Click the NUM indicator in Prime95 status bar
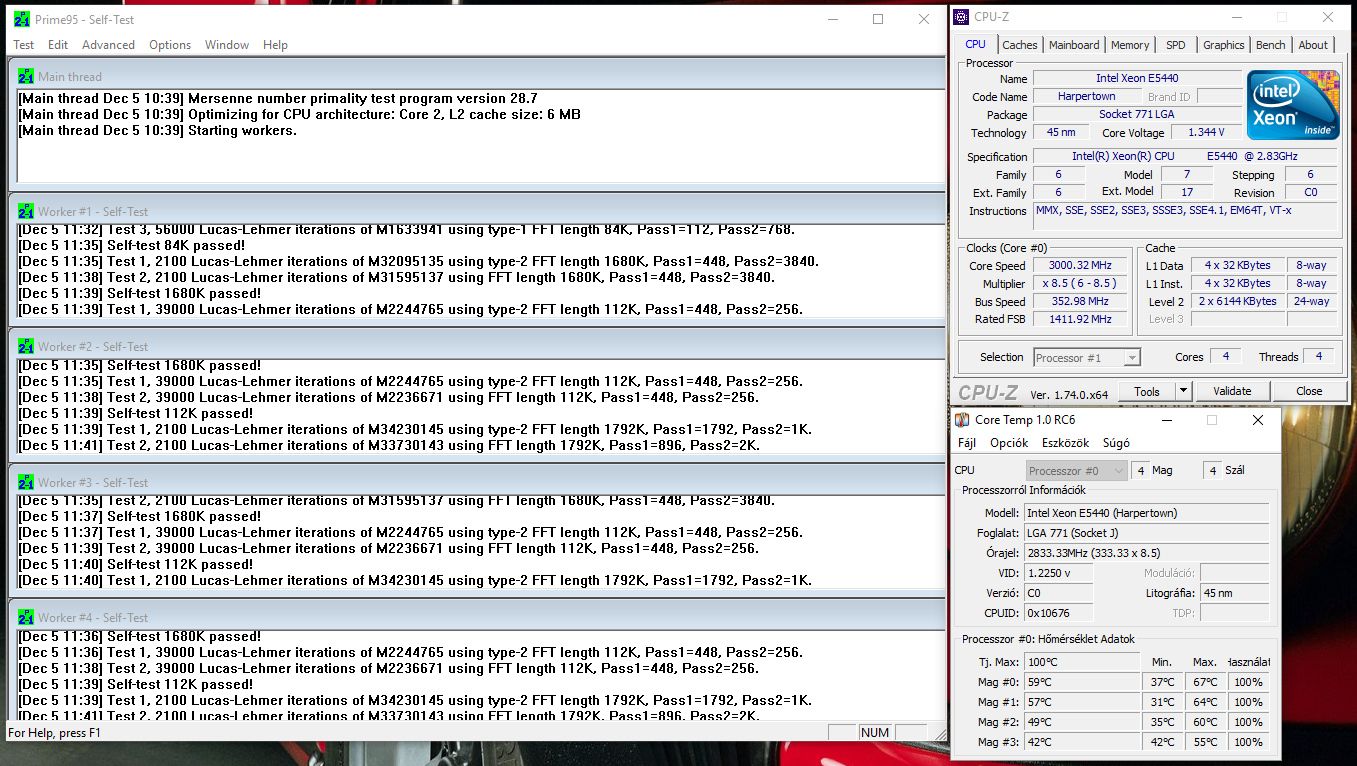This screenshot has height=766, width=1357. point(874,733)
